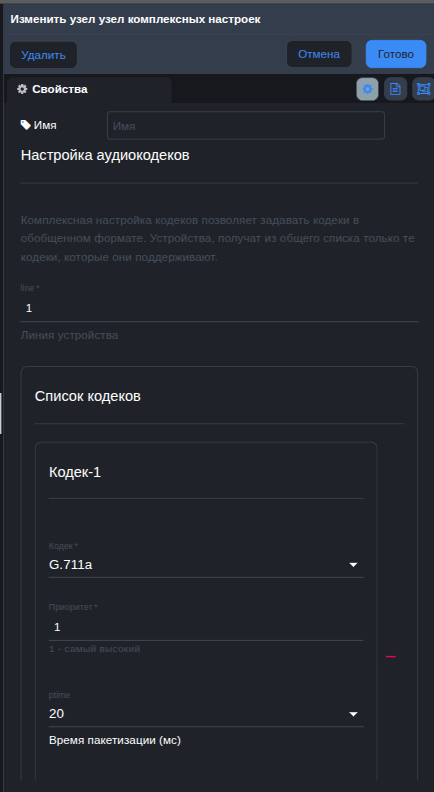The height and width of the screenshot is (792, 434).
Task: Expand the Кодек dropdown arrow
Action: coord(354,565)
